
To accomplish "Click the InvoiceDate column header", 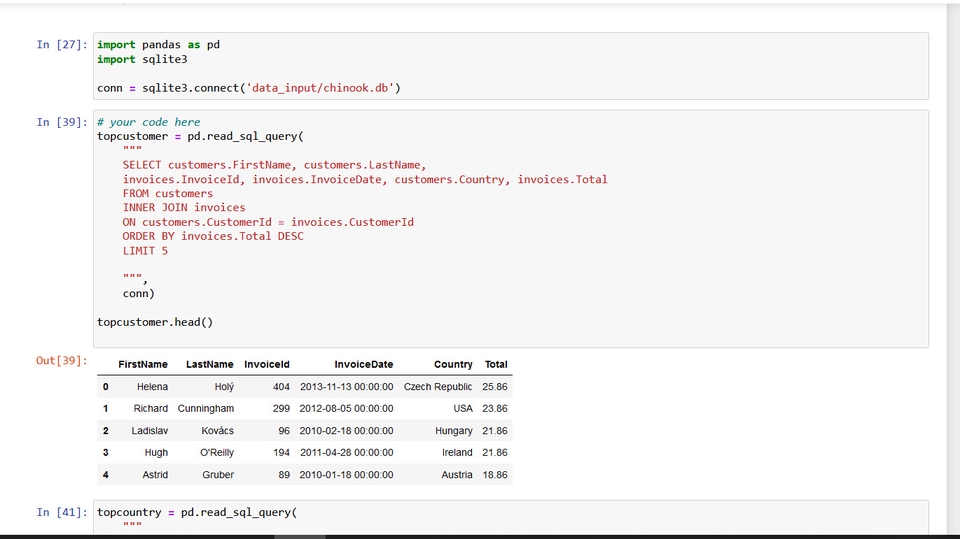I will pyautogui.click(x=364, y=364).
